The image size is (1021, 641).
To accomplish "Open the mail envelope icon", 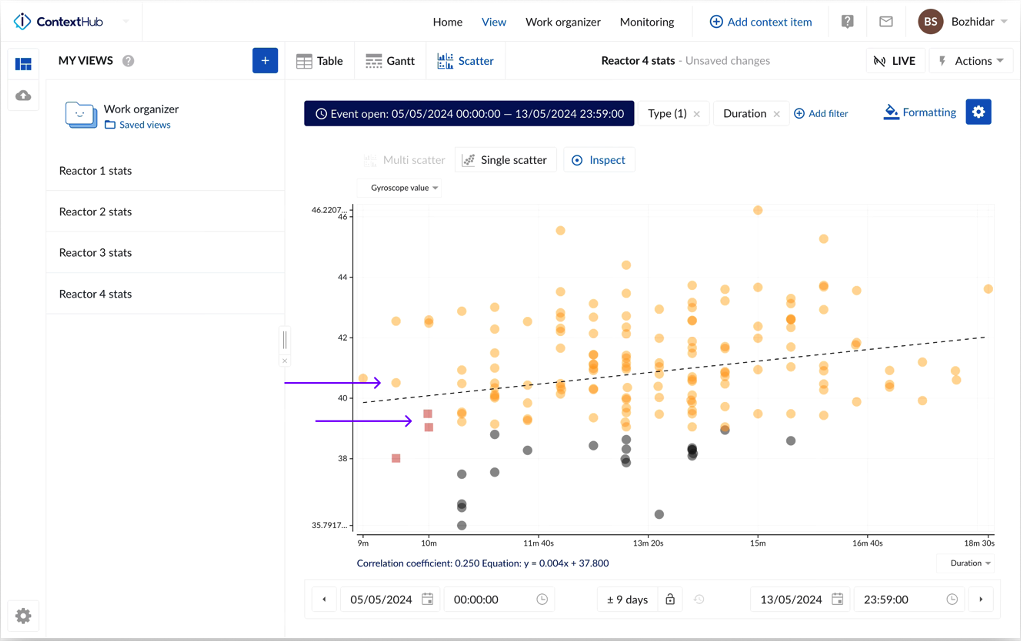I will tap(886, 21).
